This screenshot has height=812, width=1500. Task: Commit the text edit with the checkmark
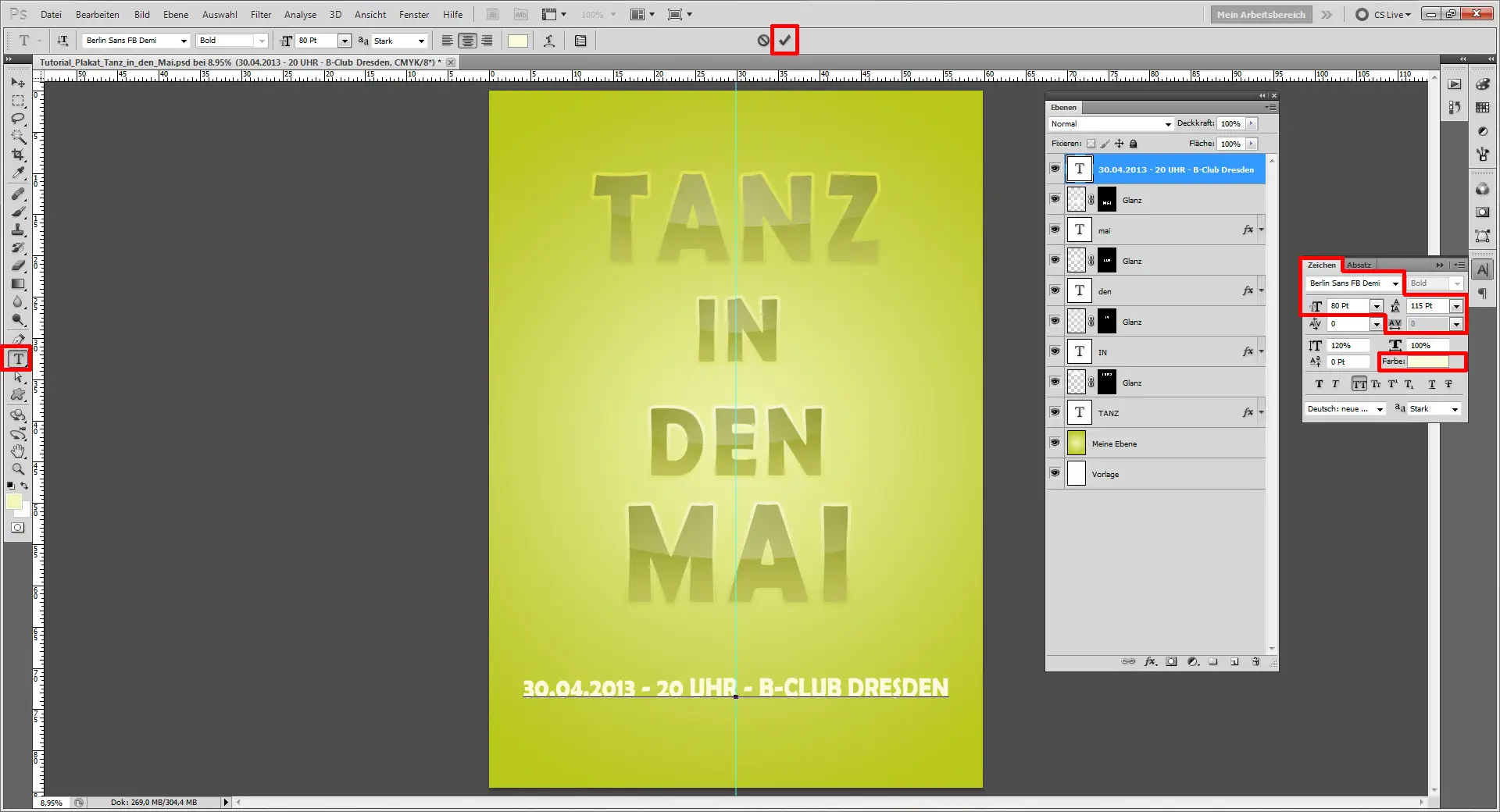784,40
